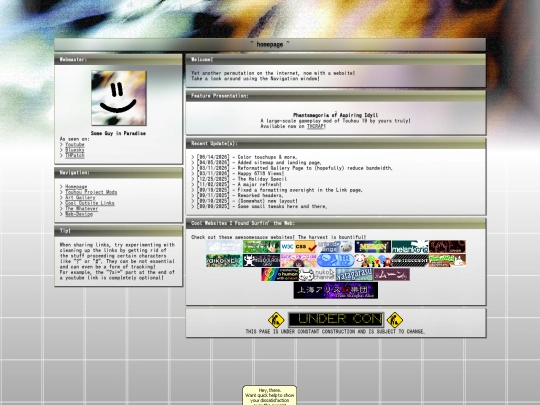This screenshot has width=540, height=405.
Task: Click the aikoNET green badge
Action: pyautogui.click(x=224, y=261)
